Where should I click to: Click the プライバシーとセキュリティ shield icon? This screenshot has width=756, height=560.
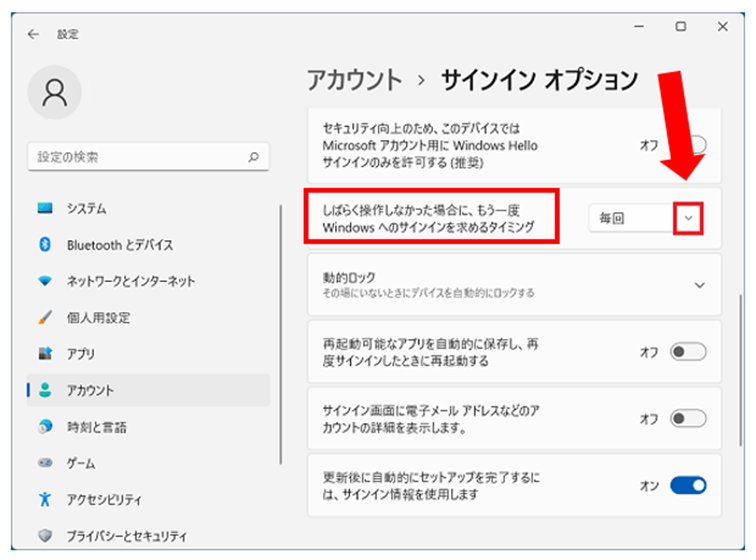pyautogui.click(x=45, y=535)
